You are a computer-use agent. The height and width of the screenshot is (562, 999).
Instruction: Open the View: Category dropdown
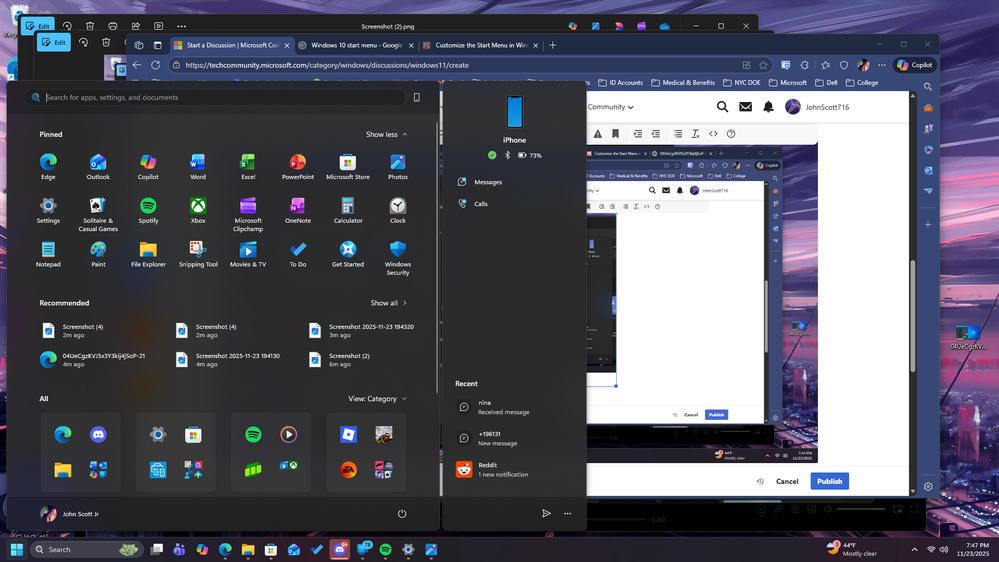377,399
